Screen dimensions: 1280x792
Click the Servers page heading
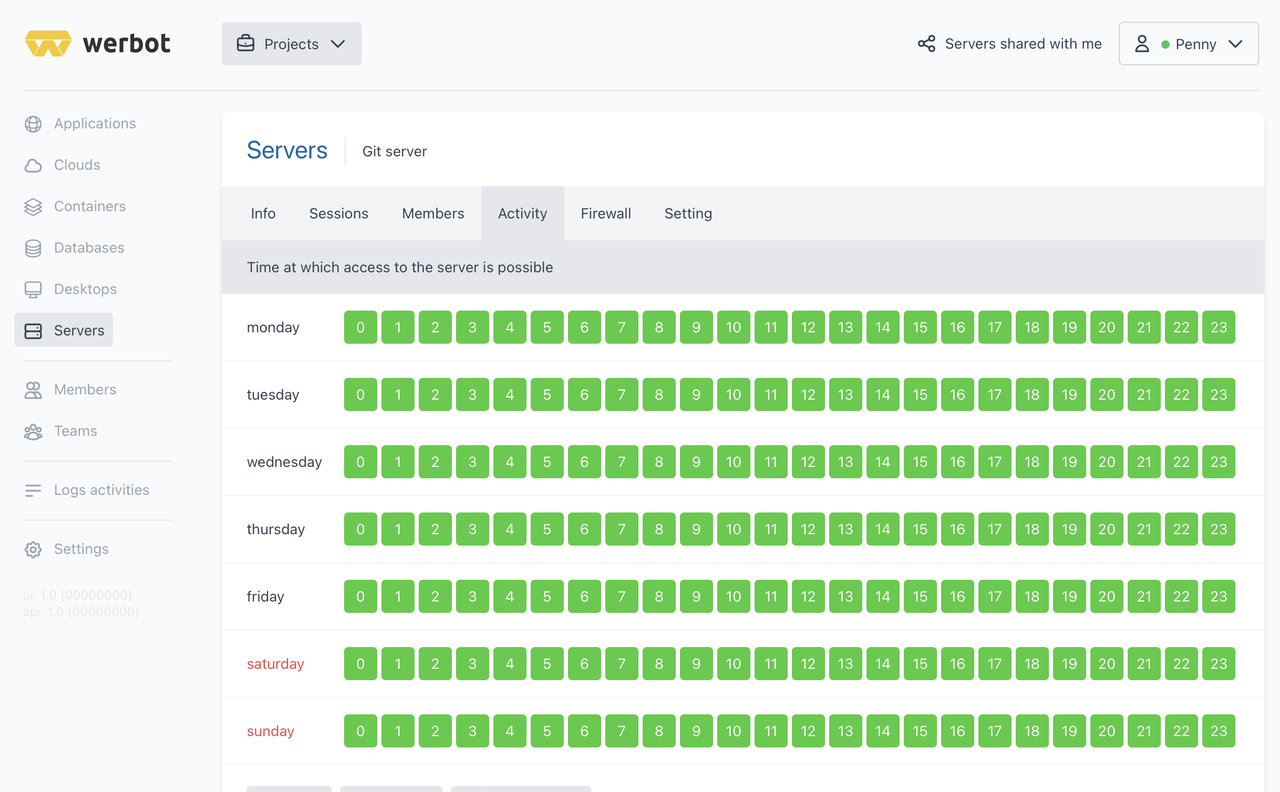point(287,151)
